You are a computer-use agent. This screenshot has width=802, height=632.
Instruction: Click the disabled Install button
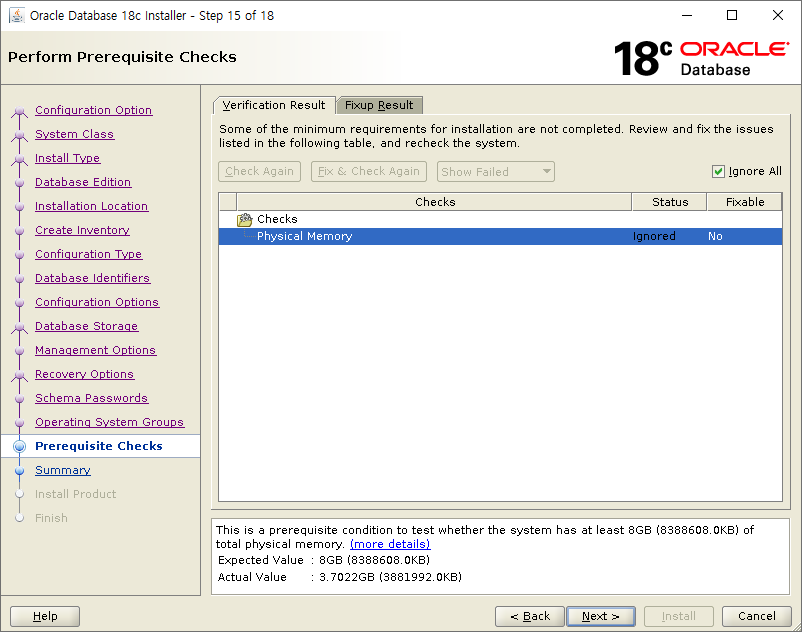click(x=679, y=616)
